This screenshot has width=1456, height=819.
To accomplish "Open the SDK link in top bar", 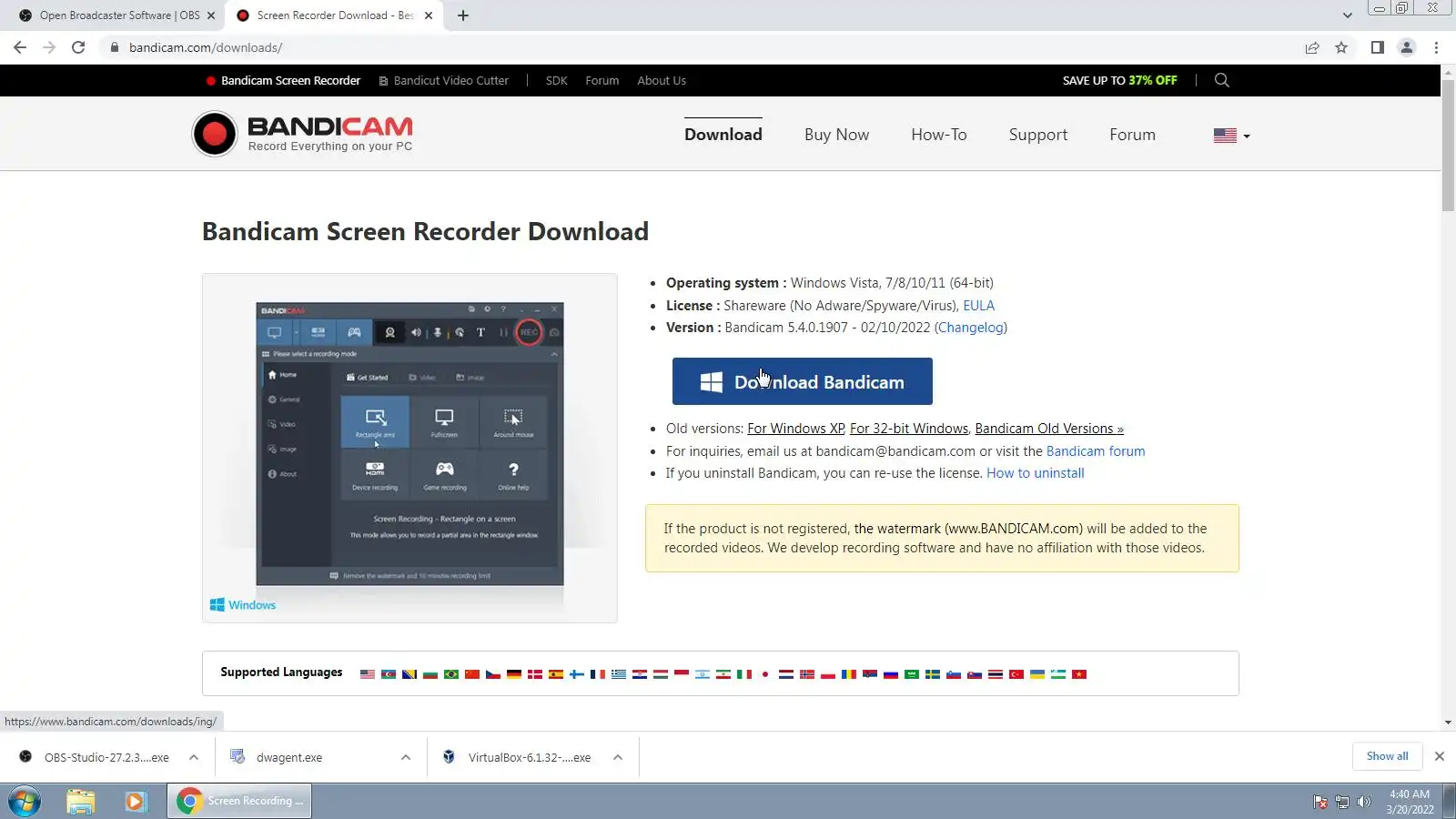I will coord(556,80).
